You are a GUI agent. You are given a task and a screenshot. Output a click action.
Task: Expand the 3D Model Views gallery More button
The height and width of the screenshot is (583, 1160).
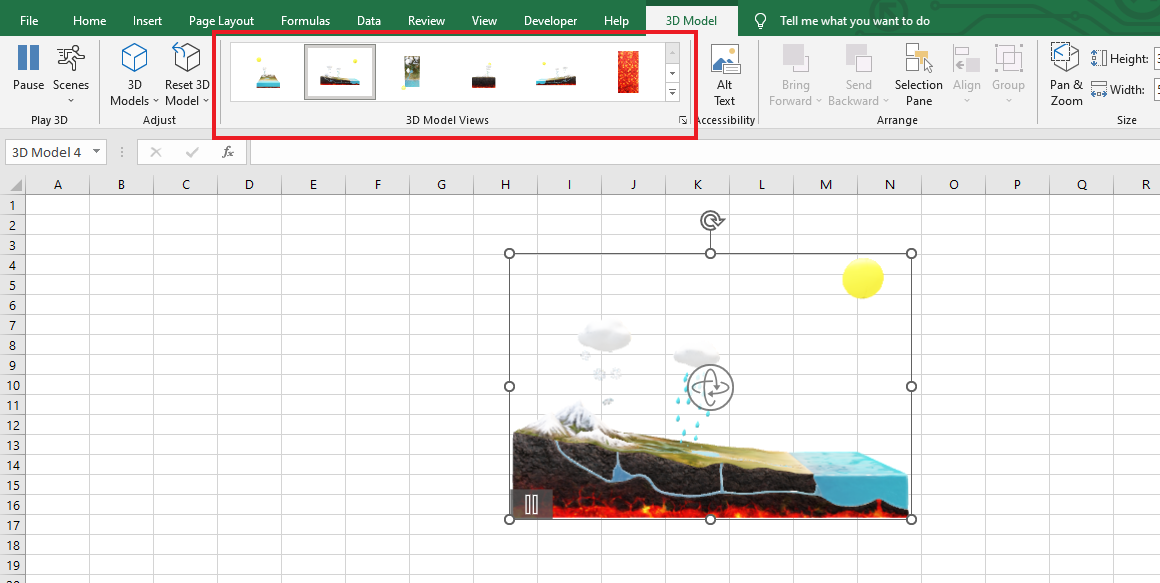[x=672, y=91]
